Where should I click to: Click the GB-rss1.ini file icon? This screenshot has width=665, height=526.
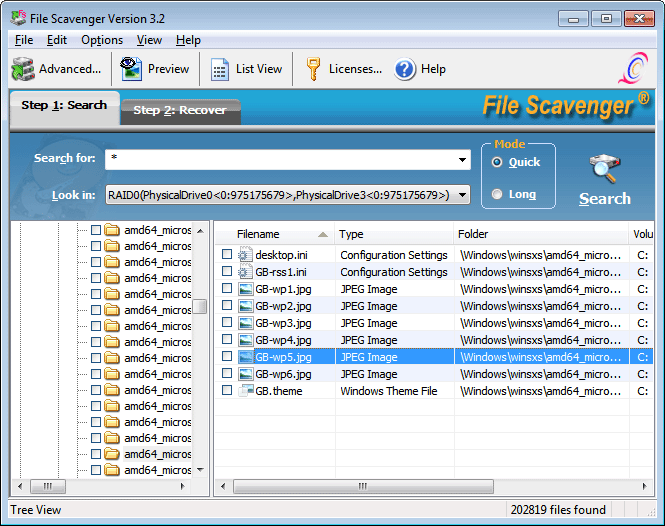pyautogui.click(x=245, y=272)
